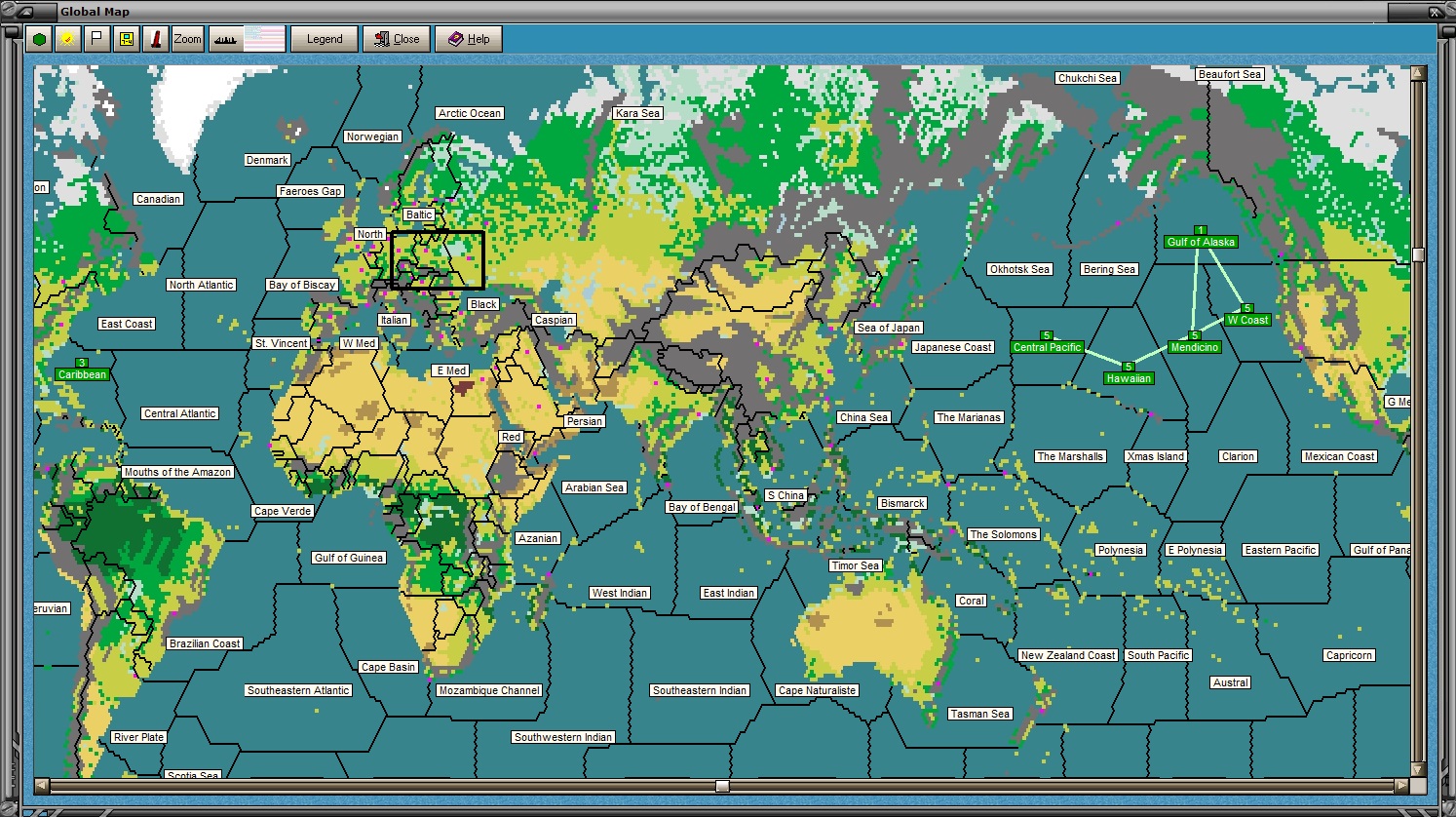Open the map Legend
The height and width of the screenshot is (817, 1456).
[325, 39]
